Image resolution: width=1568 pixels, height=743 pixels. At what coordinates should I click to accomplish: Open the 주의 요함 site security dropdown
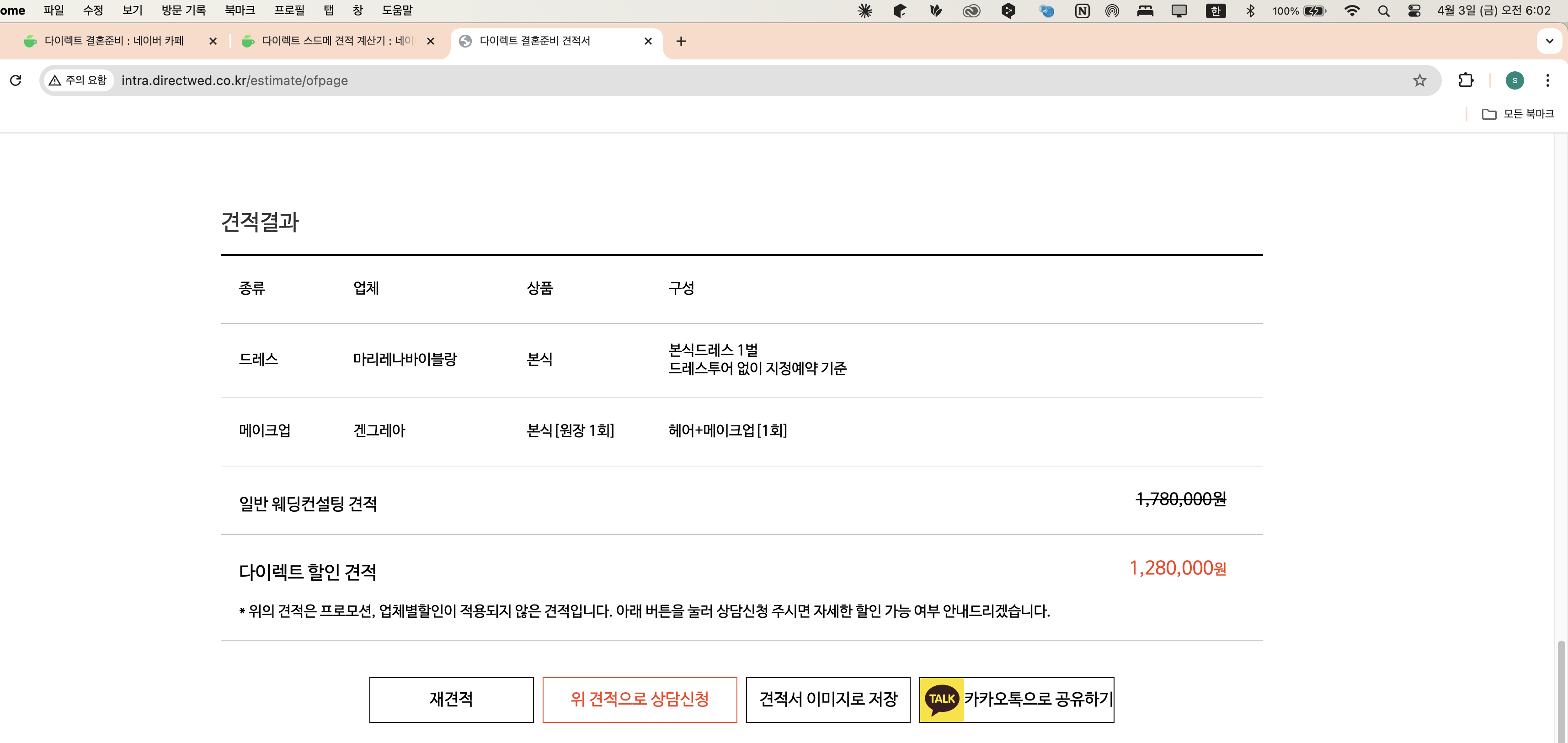78,80
